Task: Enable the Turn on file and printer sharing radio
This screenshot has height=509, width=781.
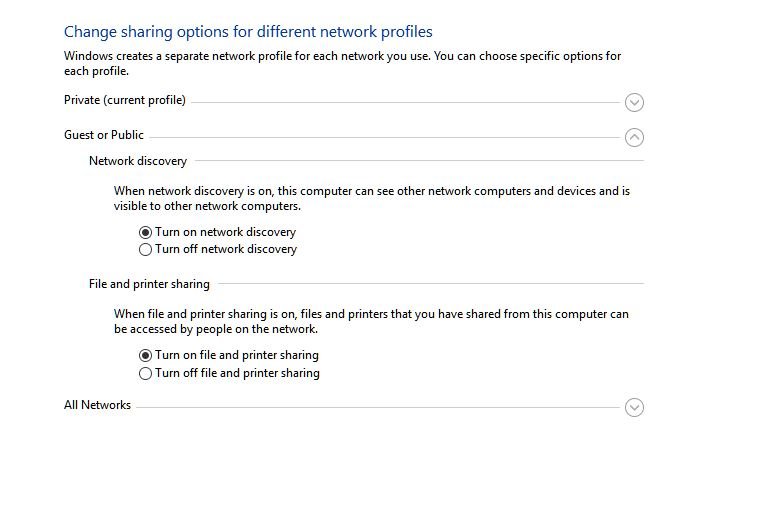Action: (x=145, y=356)
